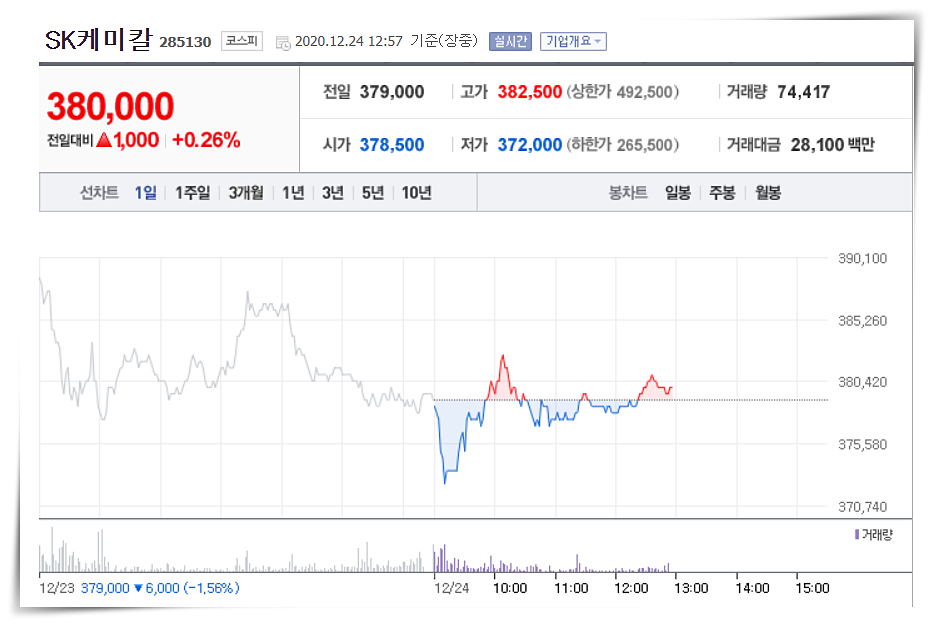Click the trading value 28,100 백만
Screen dimensions: 934x627
pyautogui.click(x=832, y=145)
